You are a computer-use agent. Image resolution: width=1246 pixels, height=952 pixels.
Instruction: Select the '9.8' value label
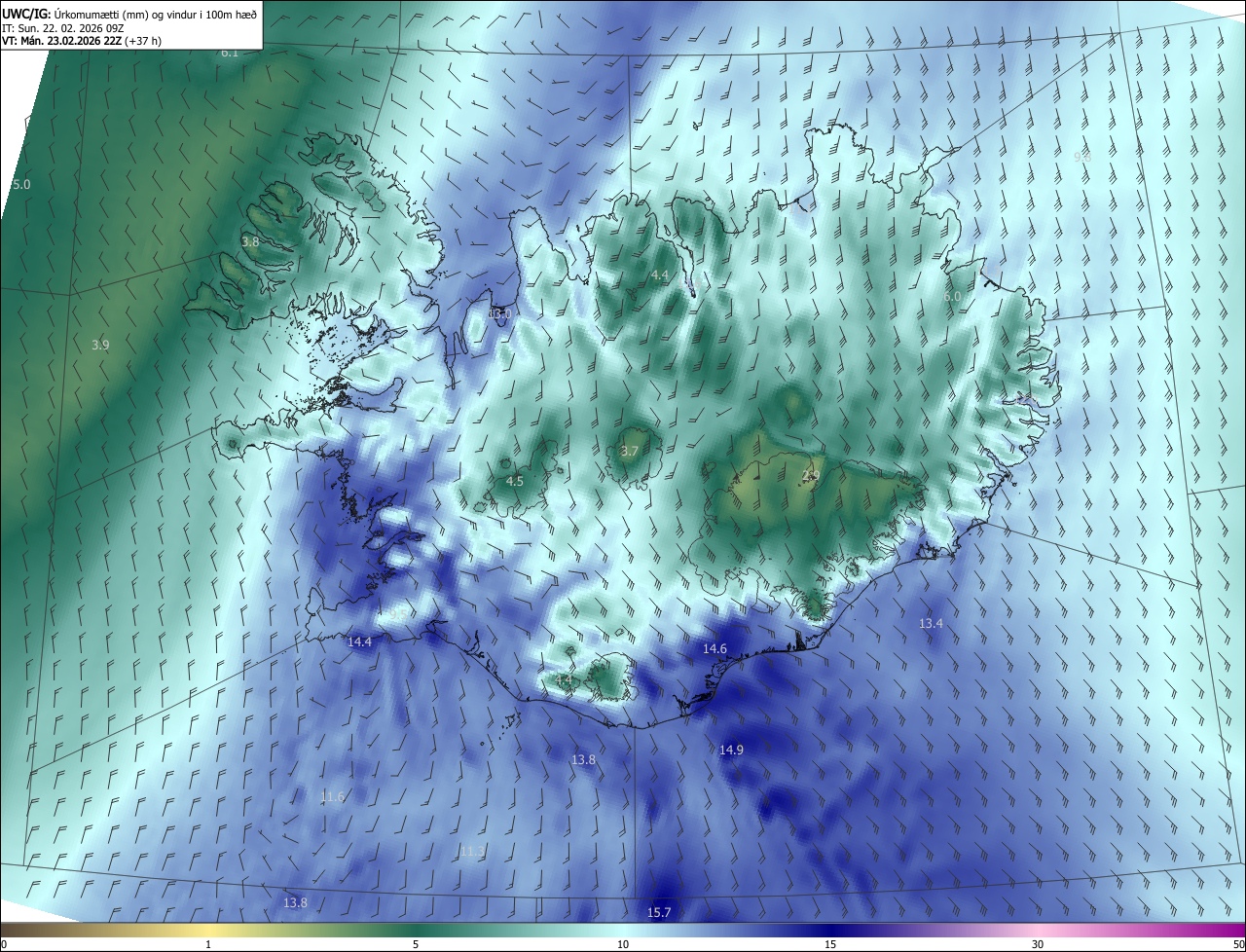tap(1082, 157)
